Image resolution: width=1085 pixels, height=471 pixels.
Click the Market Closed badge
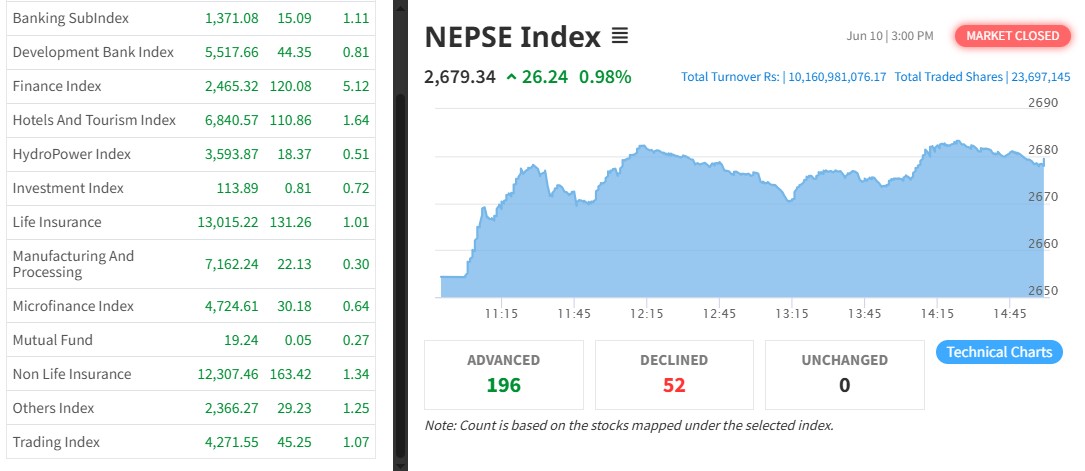[1012, 36]
